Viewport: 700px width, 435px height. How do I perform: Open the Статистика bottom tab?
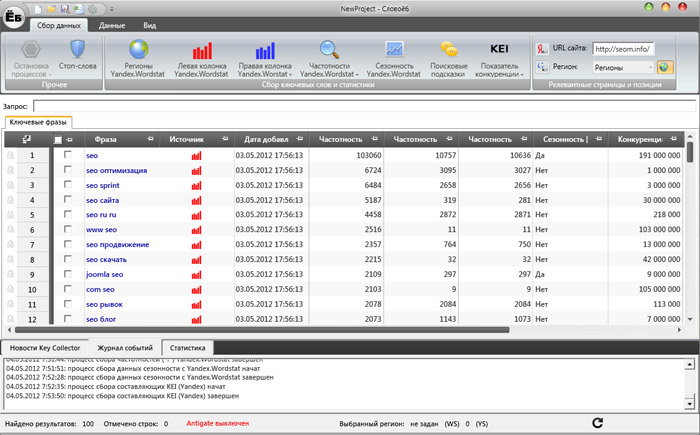185,346
